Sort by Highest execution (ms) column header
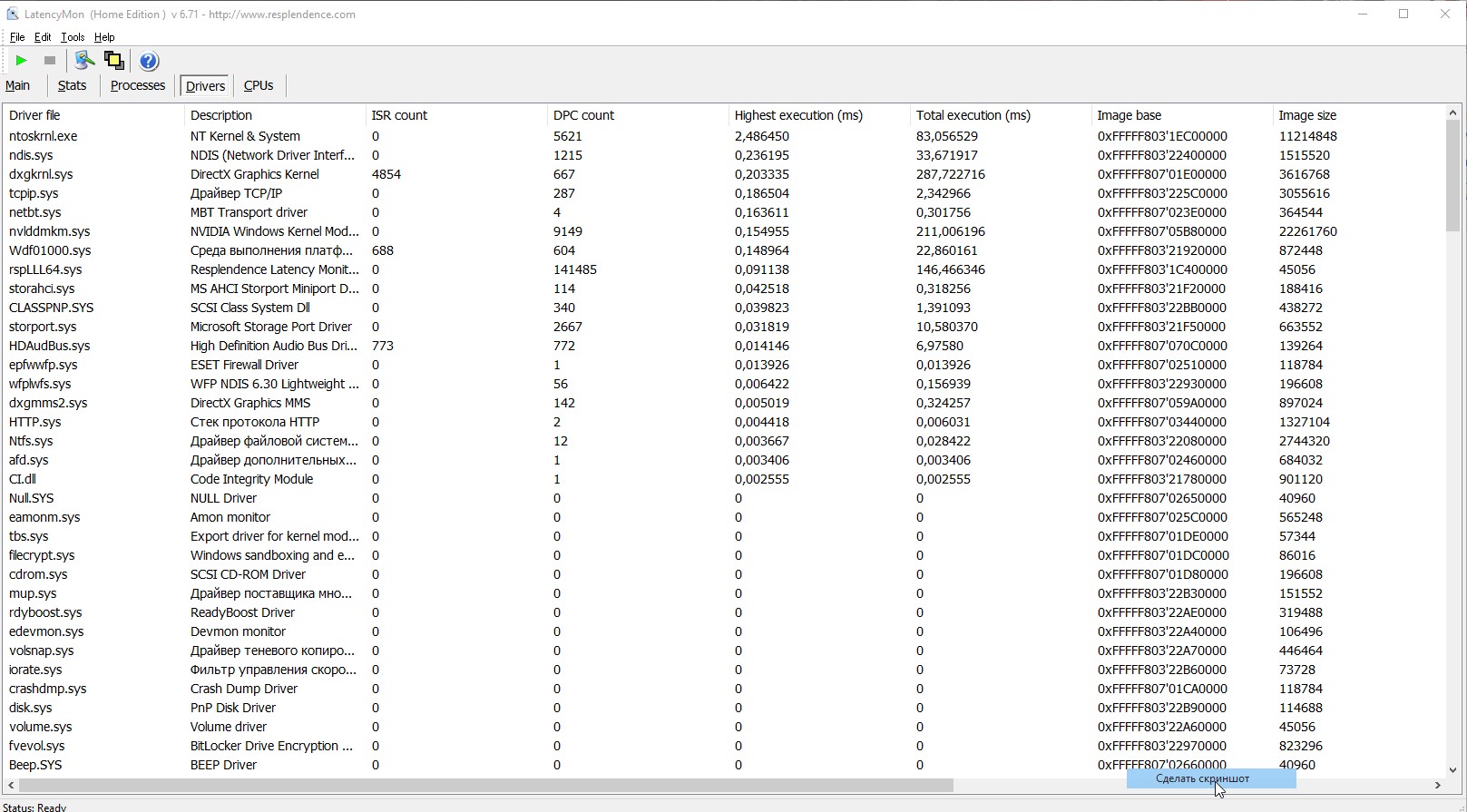 (819, 115)
